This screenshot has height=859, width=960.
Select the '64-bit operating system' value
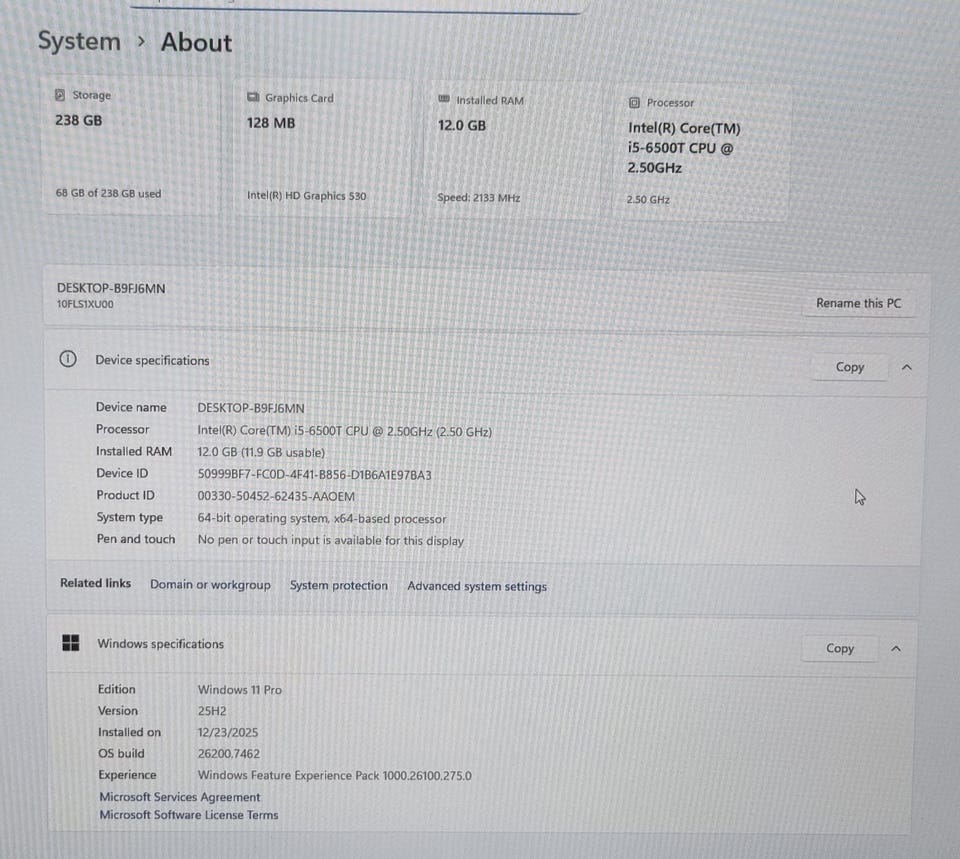coord(321,519)
